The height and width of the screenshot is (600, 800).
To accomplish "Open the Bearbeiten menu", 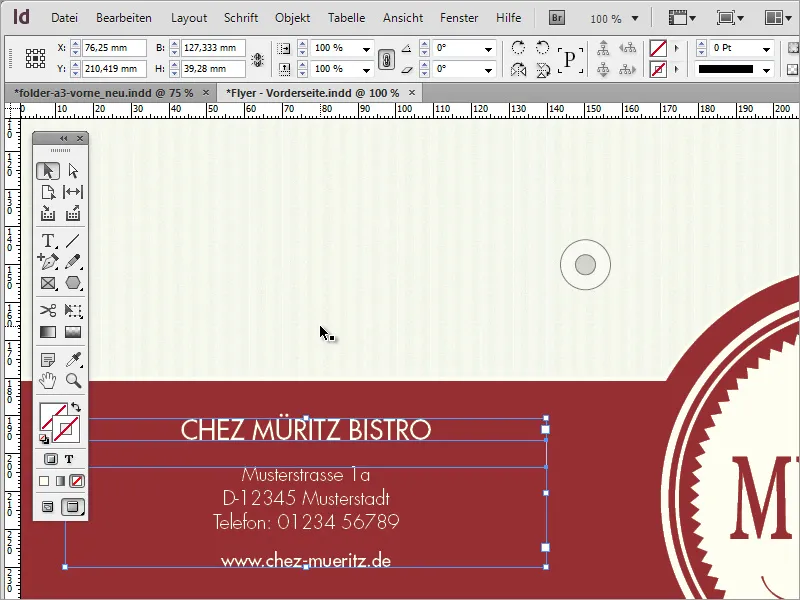I will tap(123, 18).
